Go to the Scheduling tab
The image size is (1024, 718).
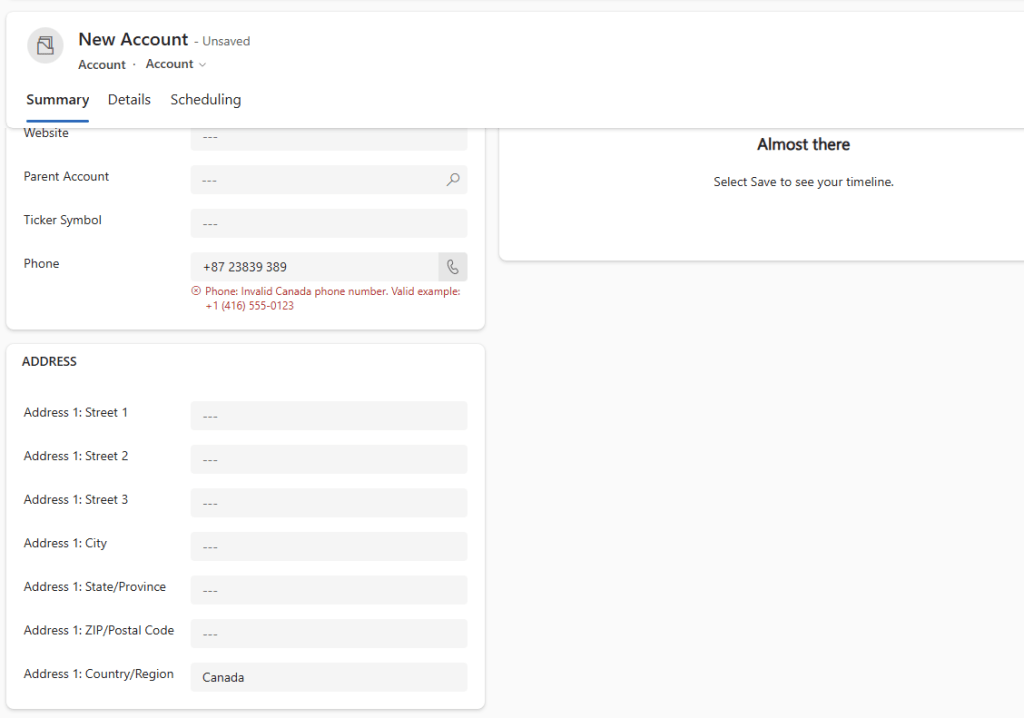pos(205,100)
